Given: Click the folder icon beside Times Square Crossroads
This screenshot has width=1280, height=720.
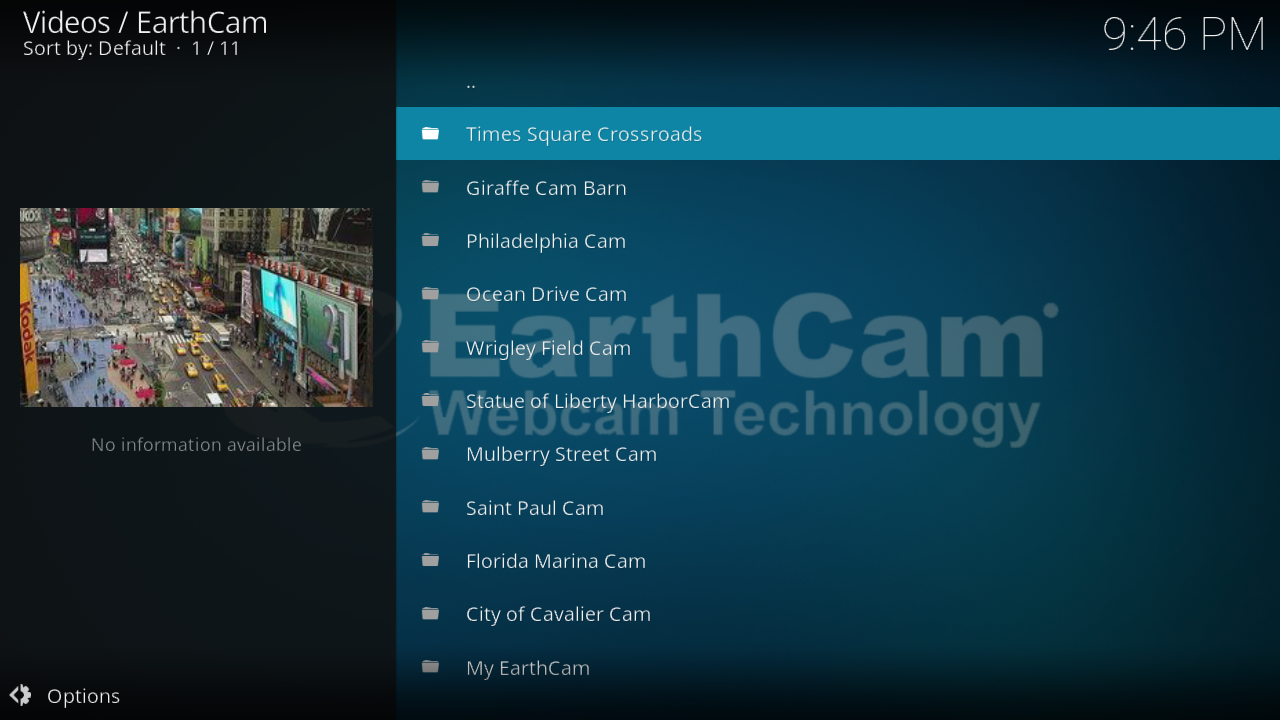Looking at the screenshot, I should [x=430, y=134].
